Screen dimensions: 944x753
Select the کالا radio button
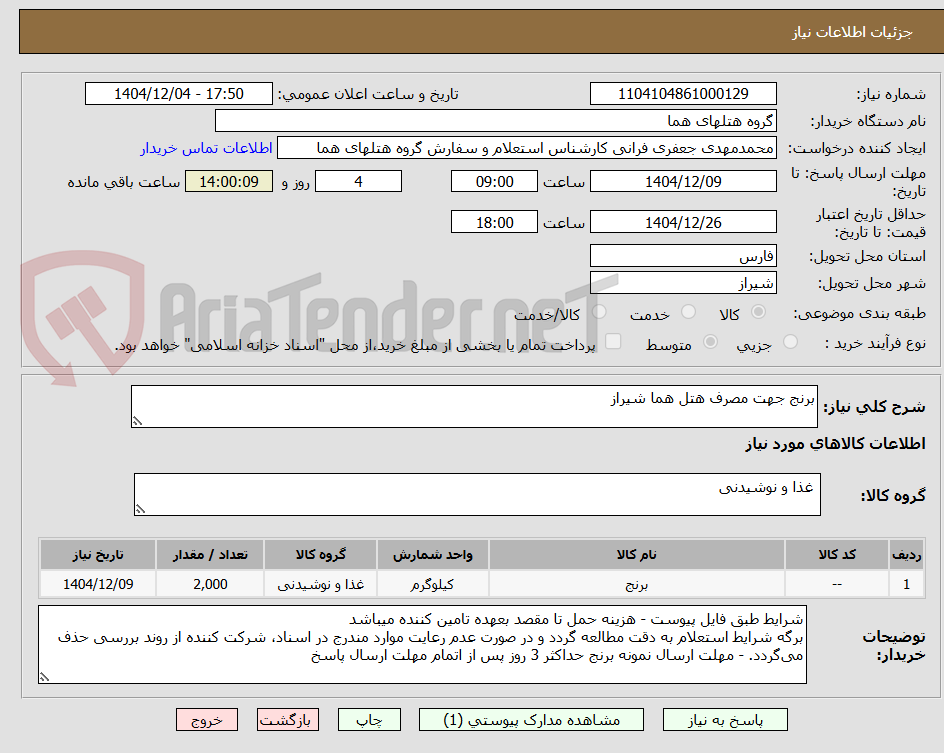[x=759, y=312]
